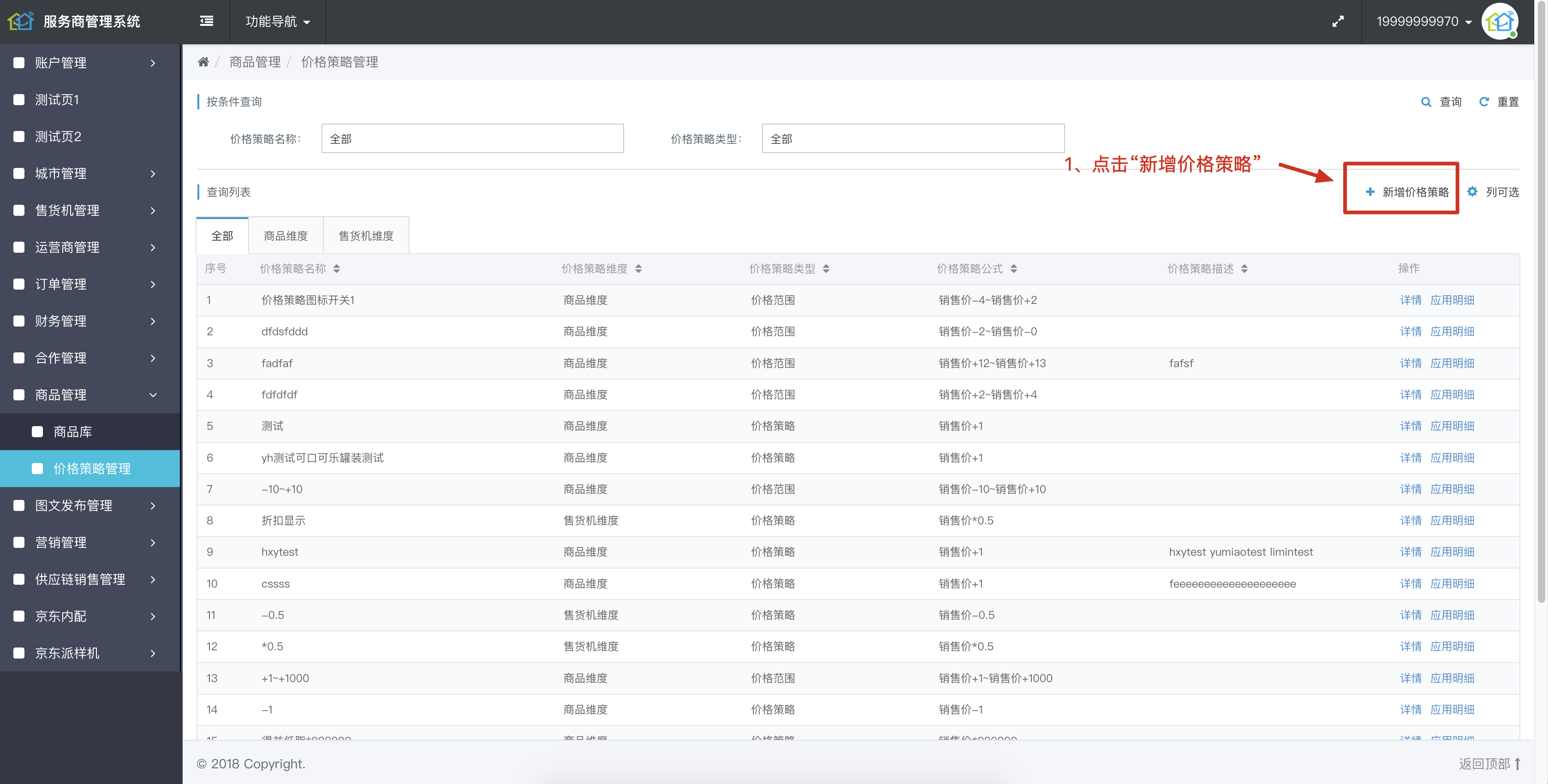Expand the 城市管理 menu chevron
Viewport: 1548px width, 784px height.
point(153,173)
